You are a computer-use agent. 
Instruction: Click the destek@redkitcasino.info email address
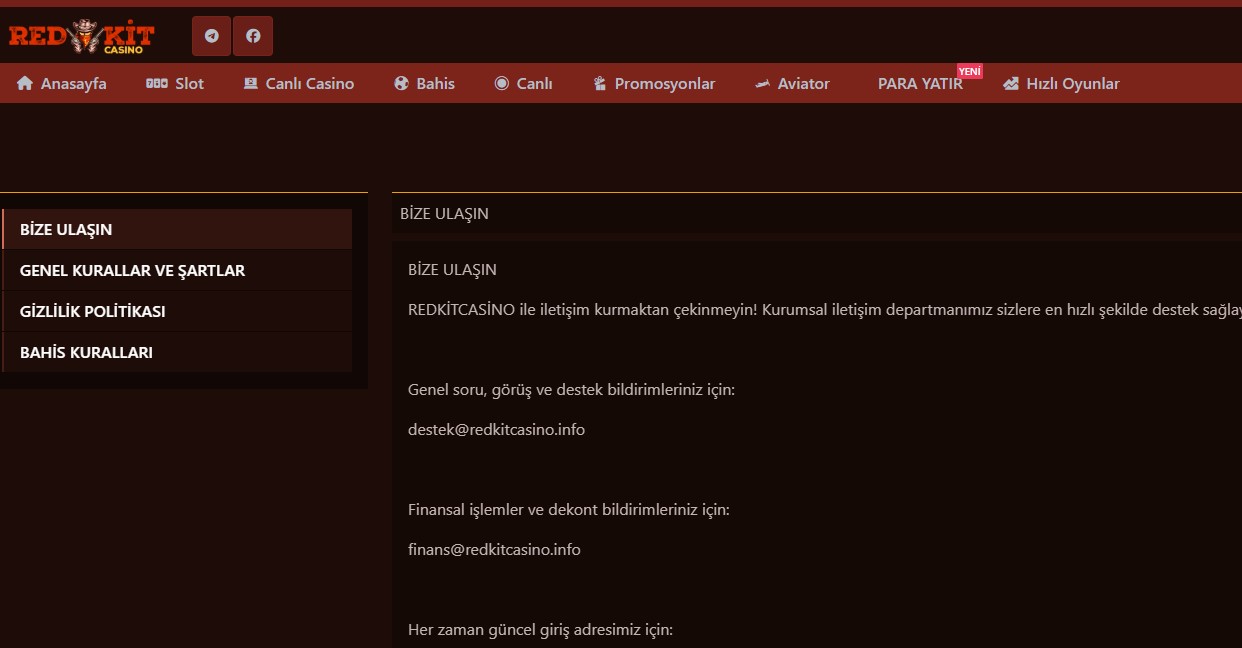[x=496, y=429]
